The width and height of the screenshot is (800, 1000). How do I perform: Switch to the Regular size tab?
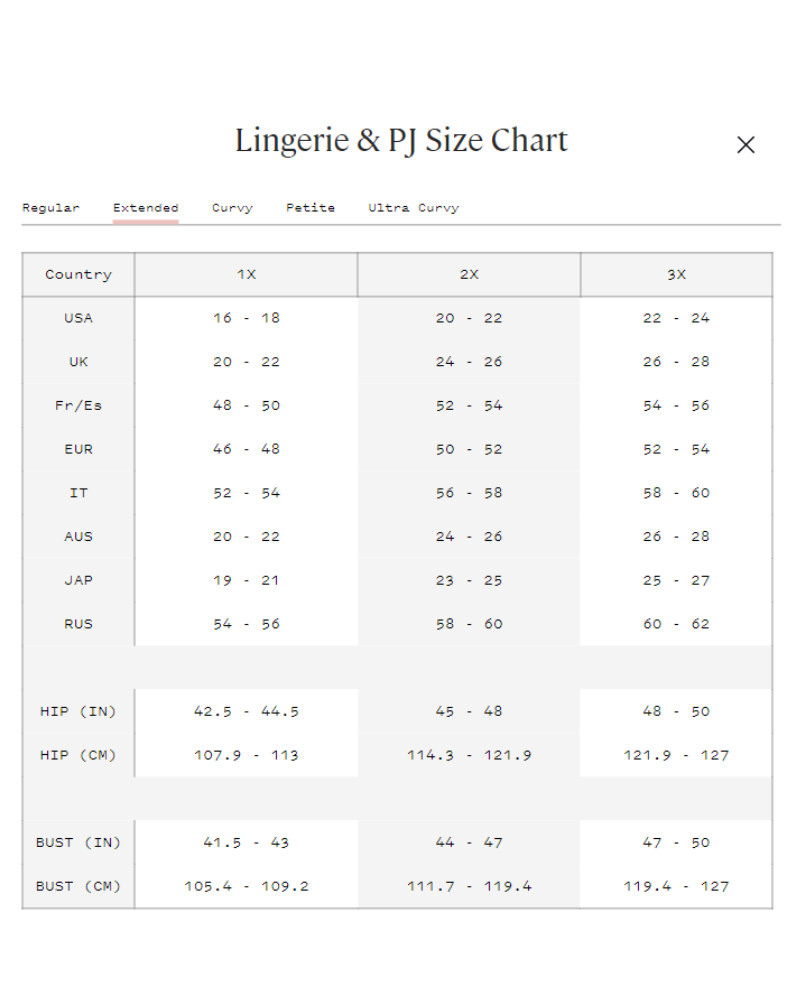51,208
